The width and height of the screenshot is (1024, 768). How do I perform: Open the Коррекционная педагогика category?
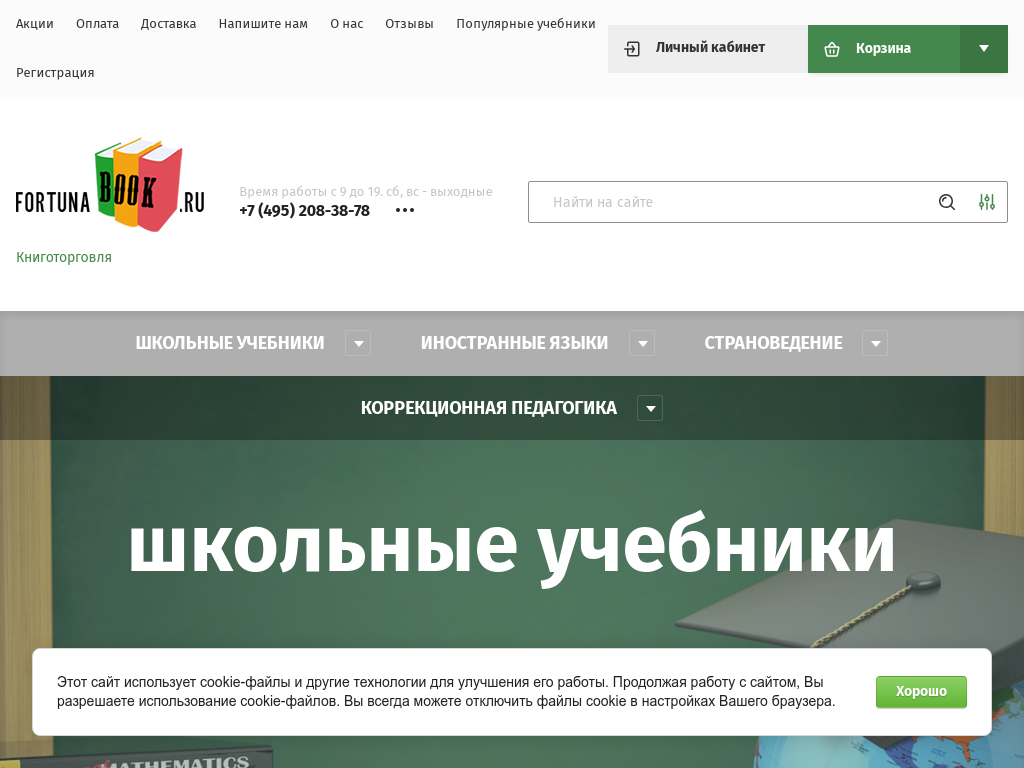(x=488, y=408)
